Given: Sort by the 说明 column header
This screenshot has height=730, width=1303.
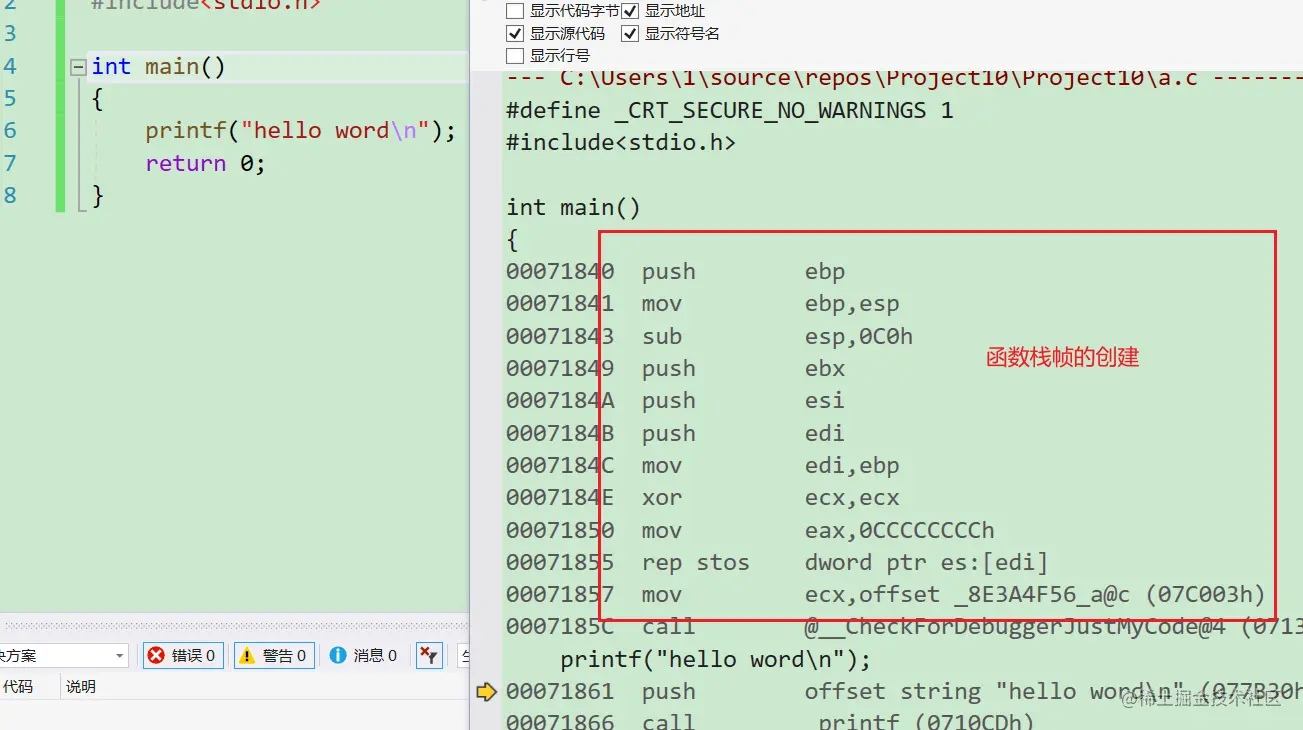Looking at the screenshot, I should pos(81,687).
